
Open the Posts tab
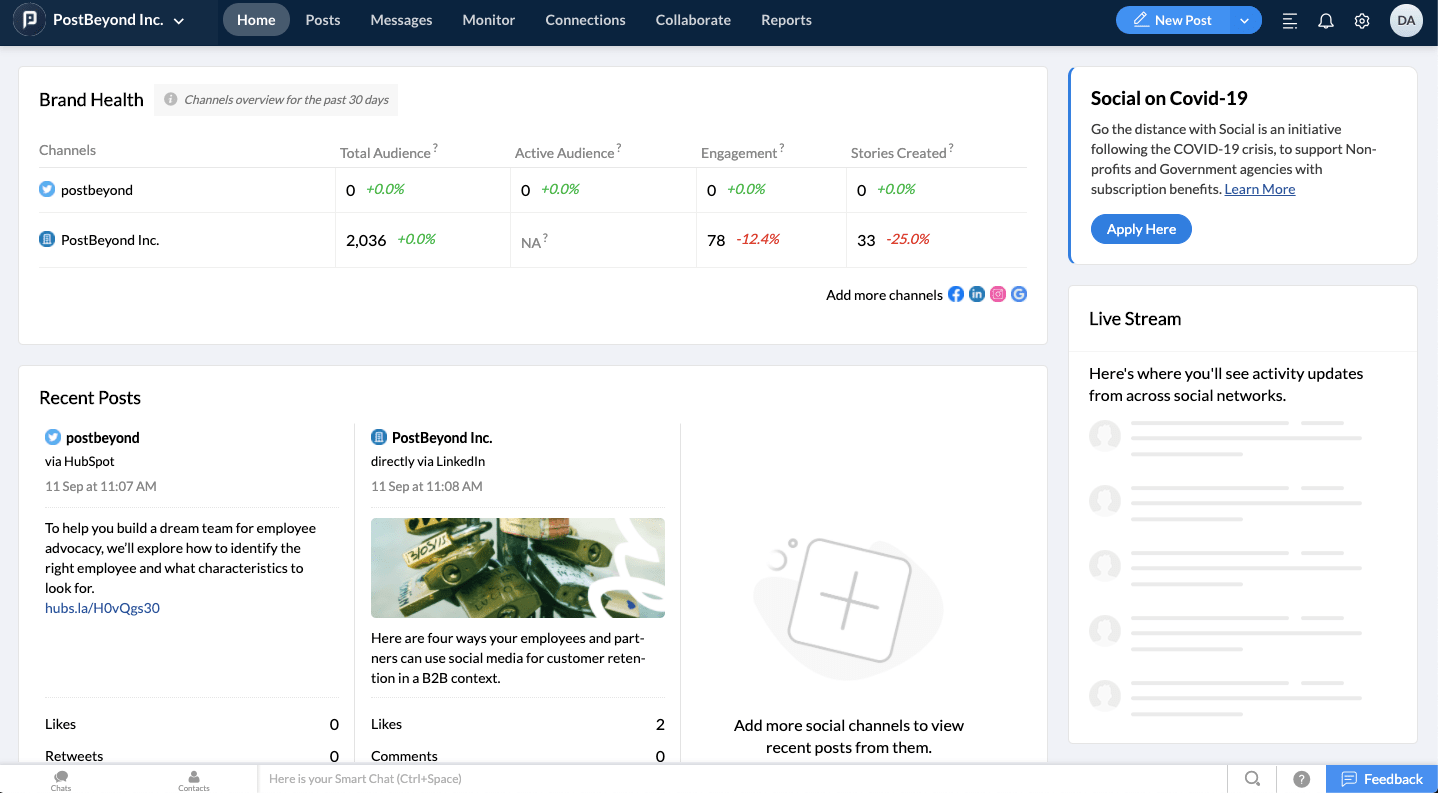point(322,20)
